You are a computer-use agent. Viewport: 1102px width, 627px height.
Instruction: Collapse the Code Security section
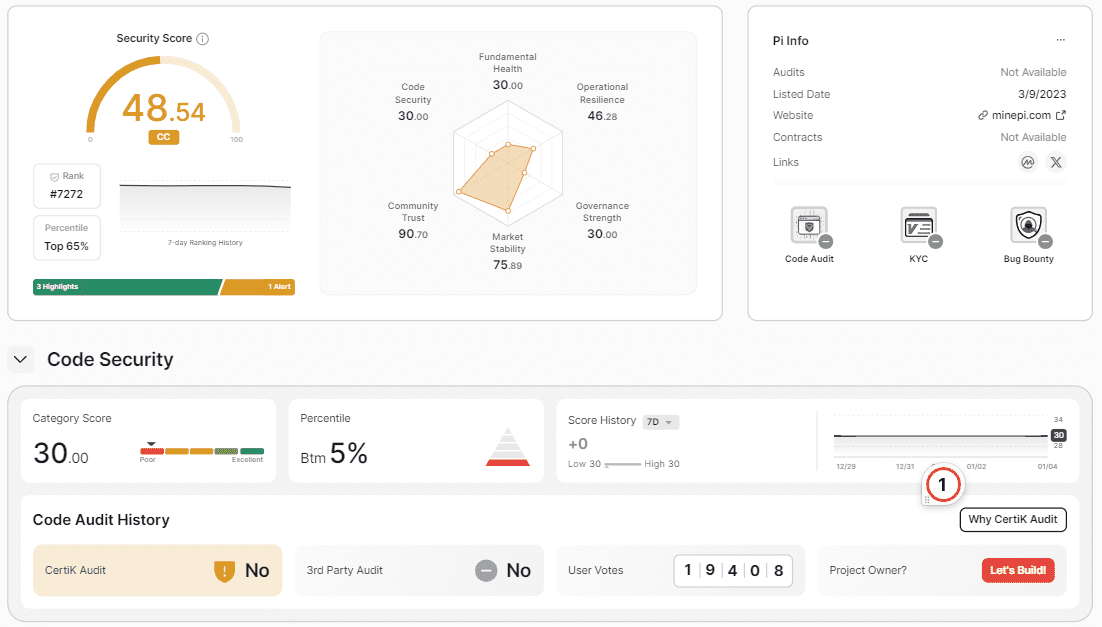[21, 359]
